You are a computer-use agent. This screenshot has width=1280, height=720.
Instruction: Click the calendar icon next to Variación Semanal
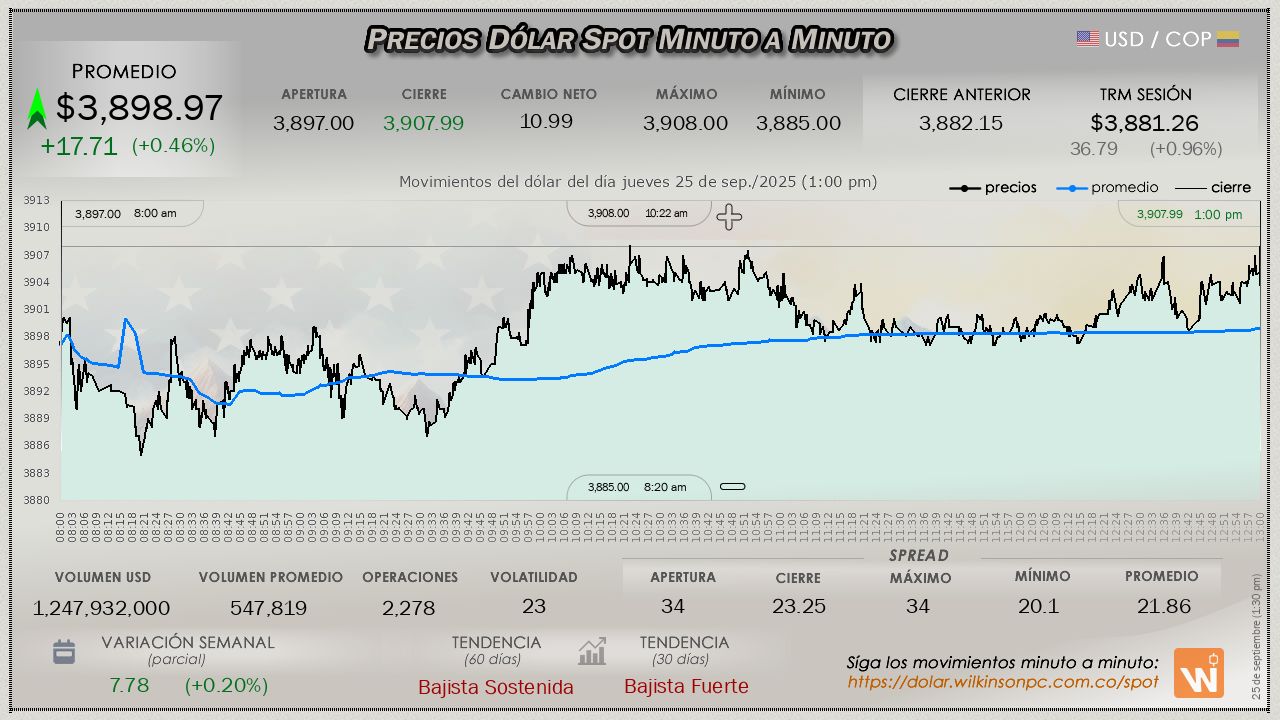(64, 652)
